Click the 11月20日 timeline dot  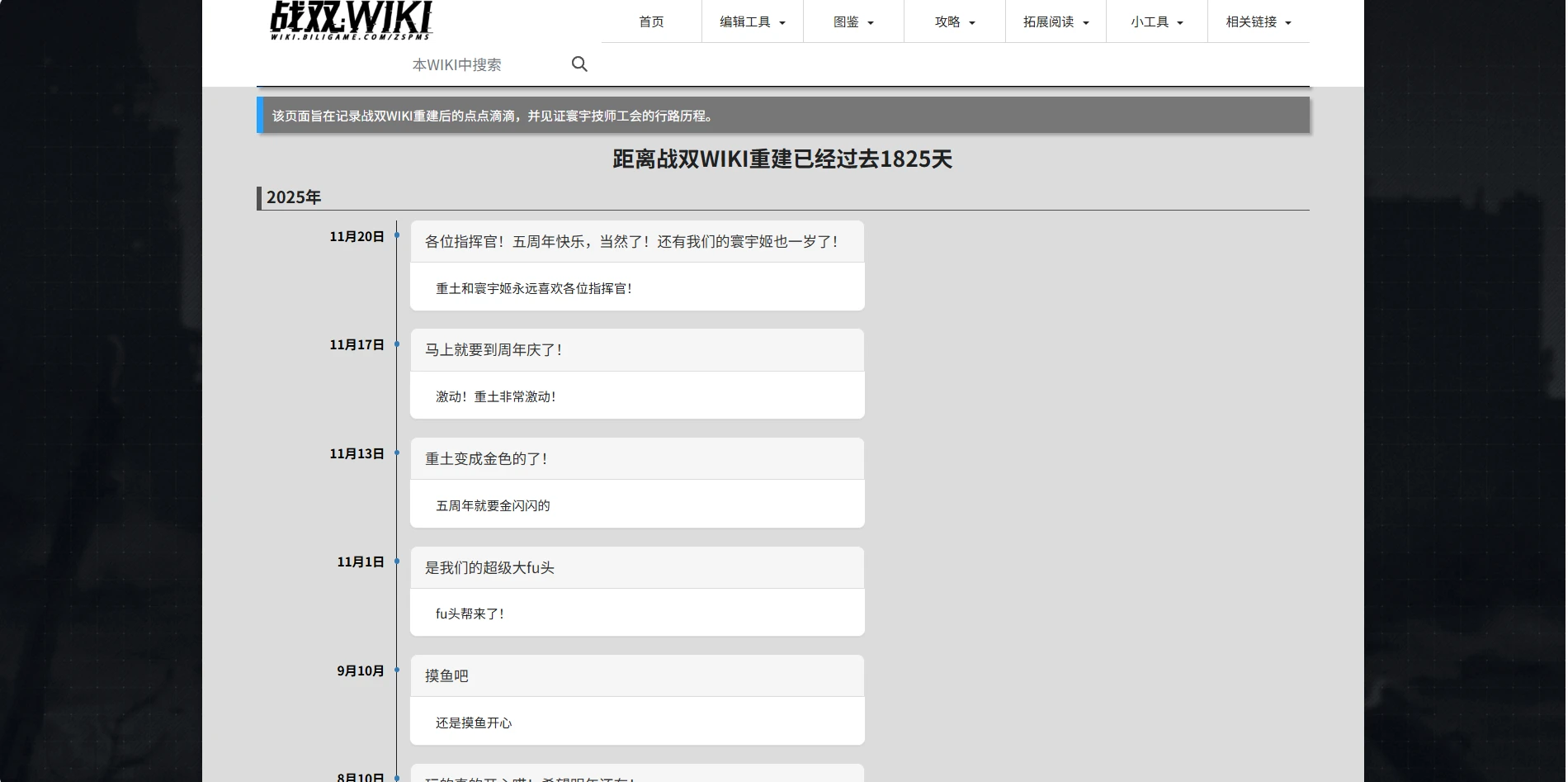click(x=397, y=235)
